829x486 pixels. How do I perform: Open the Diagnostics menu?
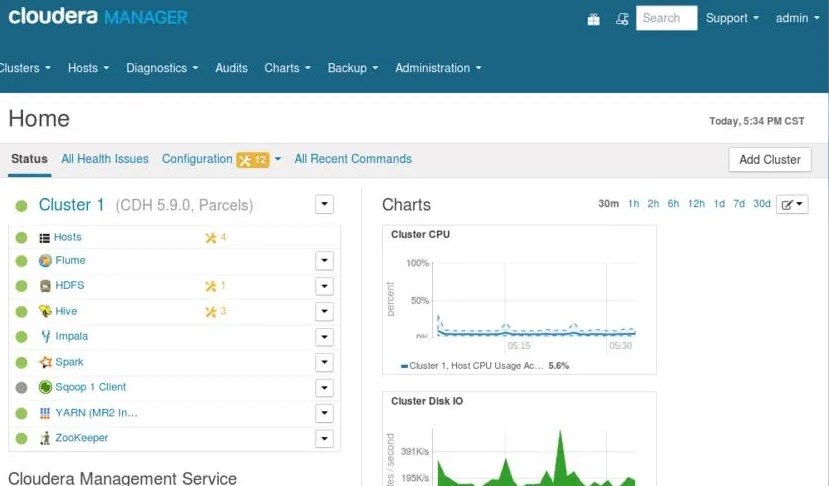click(162, 68)
